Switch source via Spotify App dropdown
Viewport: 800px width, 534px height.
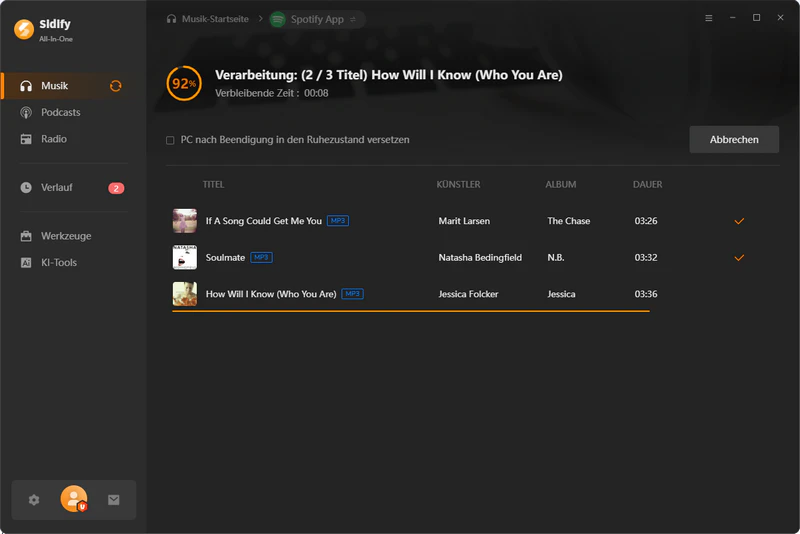317,19
